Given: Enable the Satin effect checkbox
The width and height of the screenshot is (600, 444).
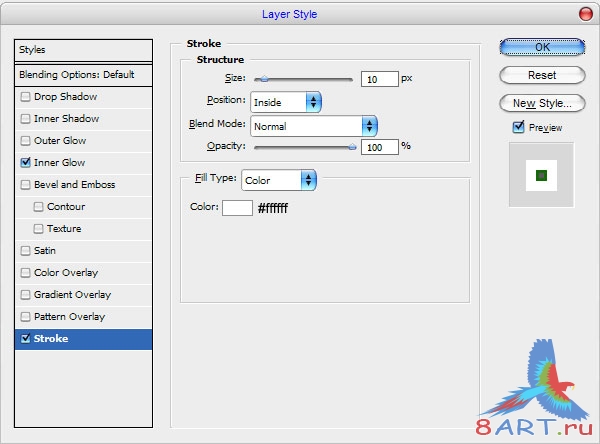Looking at the screenshot, I should [25, 251].
